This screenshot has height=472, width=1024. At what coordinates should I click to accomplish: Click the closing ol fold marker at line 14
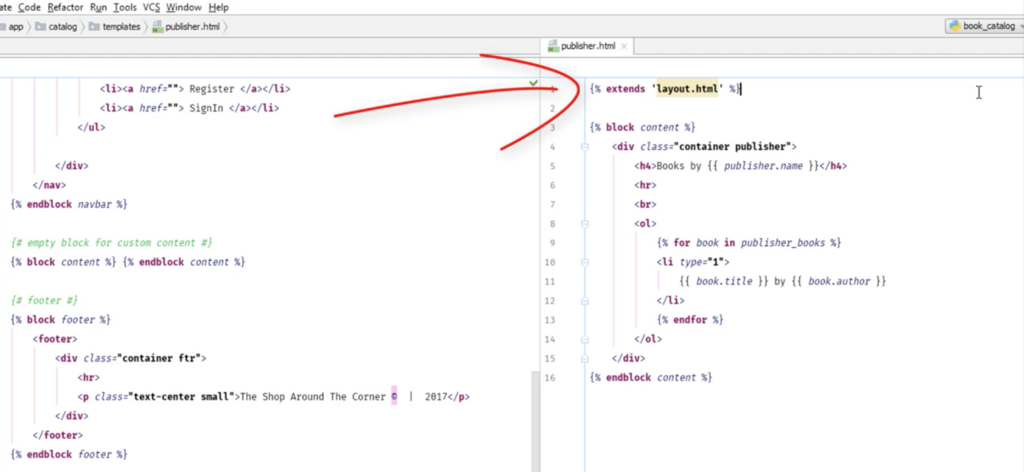584,339
